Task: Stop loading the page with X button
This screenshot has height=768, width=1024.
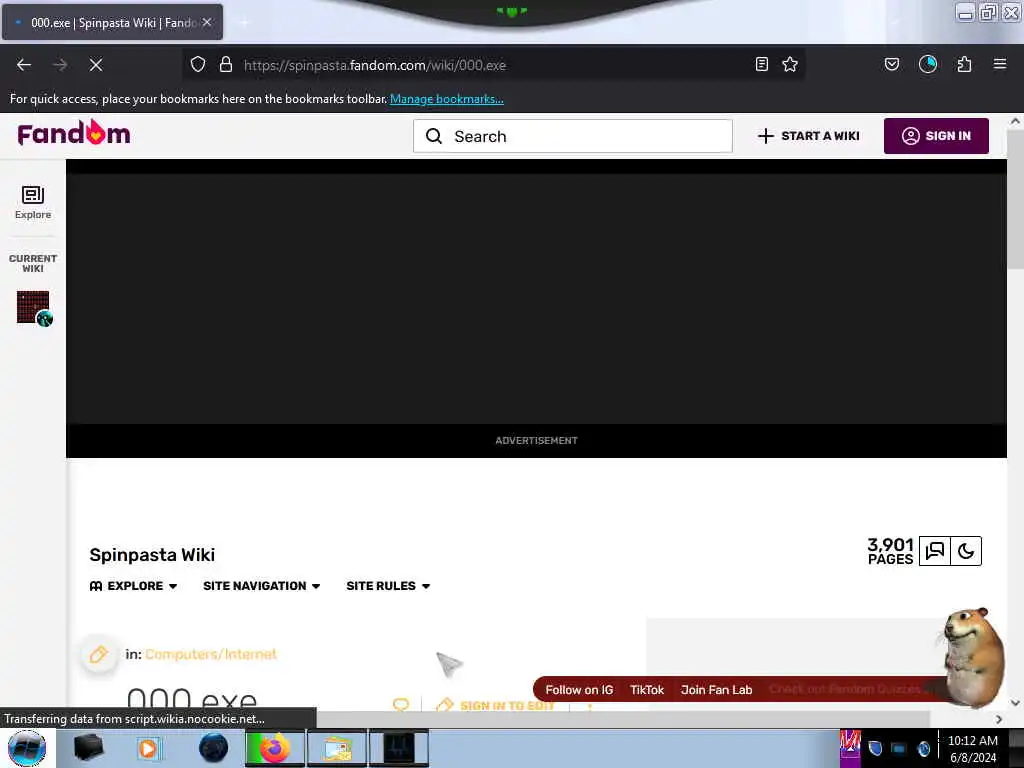Action: (95, 65)
